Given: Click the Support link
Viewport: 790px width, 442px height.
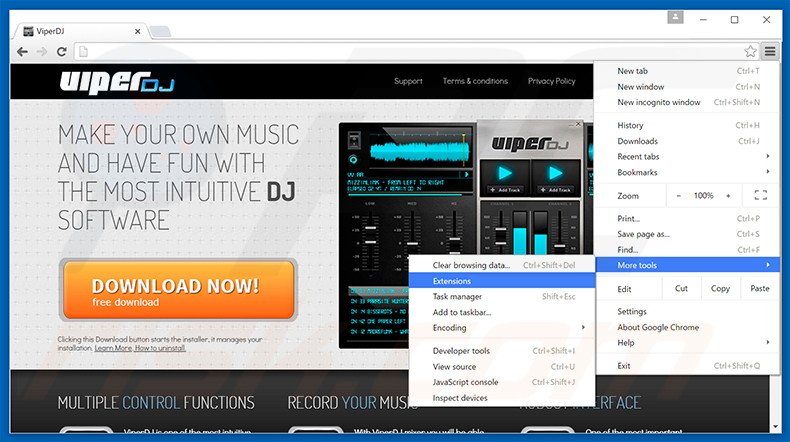Looking at the screenshot, I should pos(408,81).
